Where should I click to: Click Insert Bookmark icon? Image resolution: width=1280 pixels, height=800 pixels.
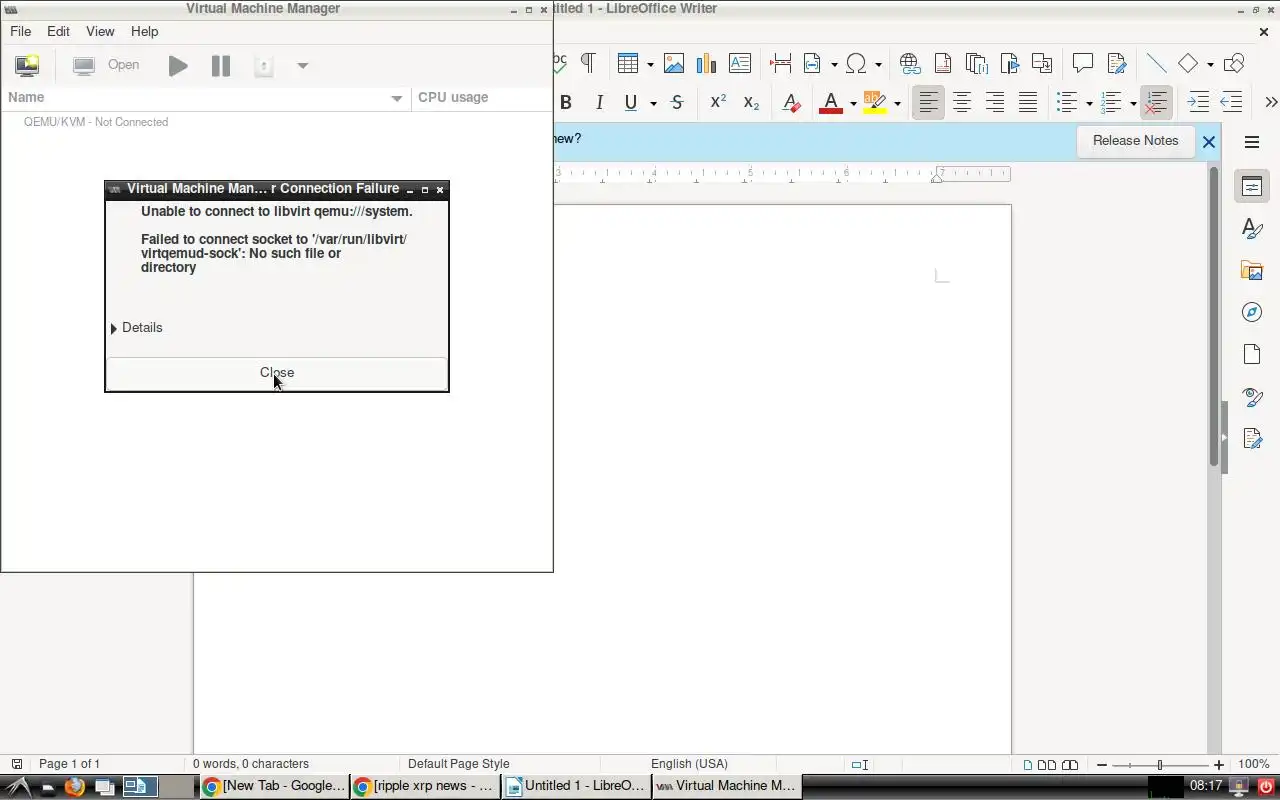coord(1009,63)
